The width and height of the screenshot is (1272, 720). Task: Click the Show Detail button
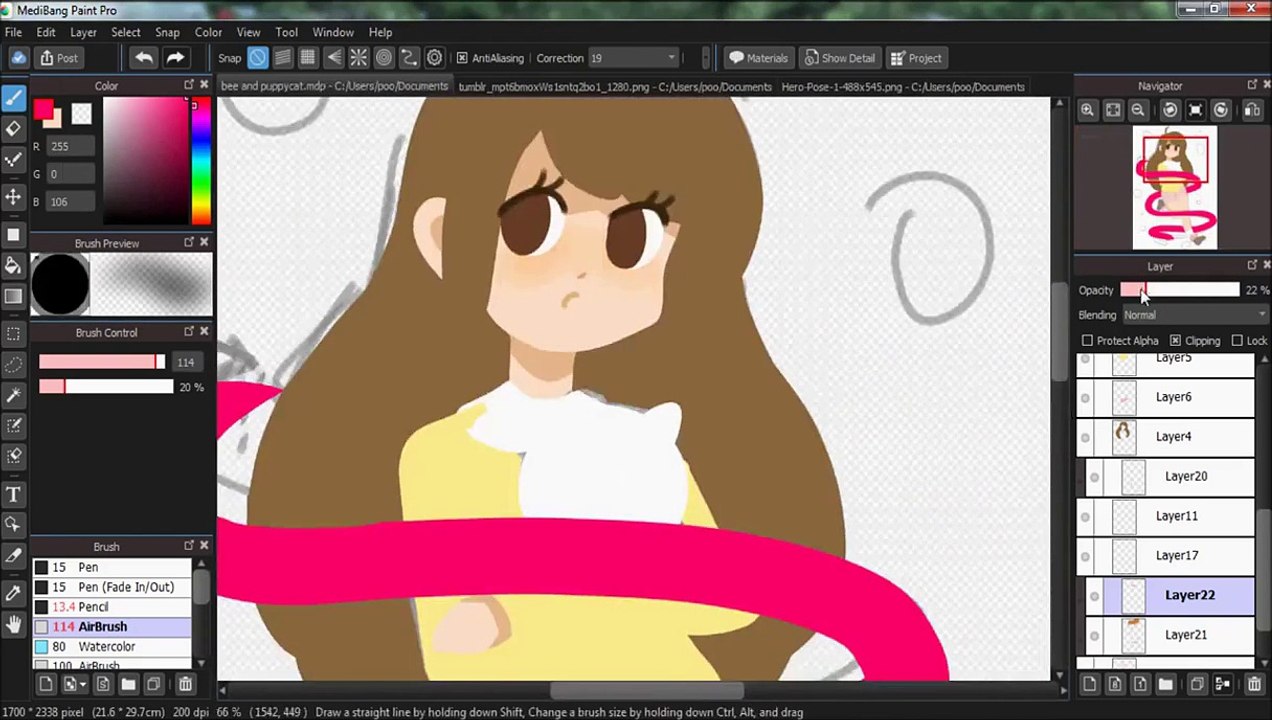click(x=840, y=58)
